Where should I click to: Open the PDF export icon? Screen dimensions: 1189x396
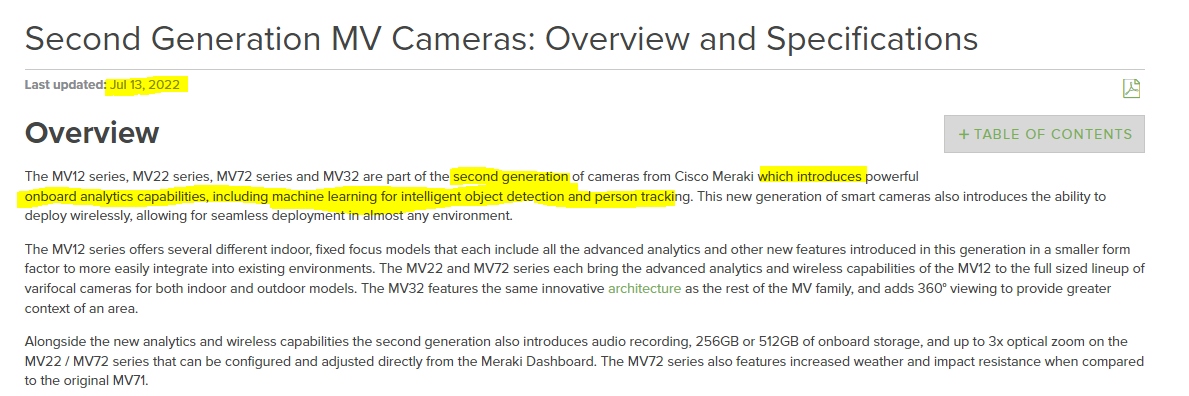click(x=1131, y=88)
